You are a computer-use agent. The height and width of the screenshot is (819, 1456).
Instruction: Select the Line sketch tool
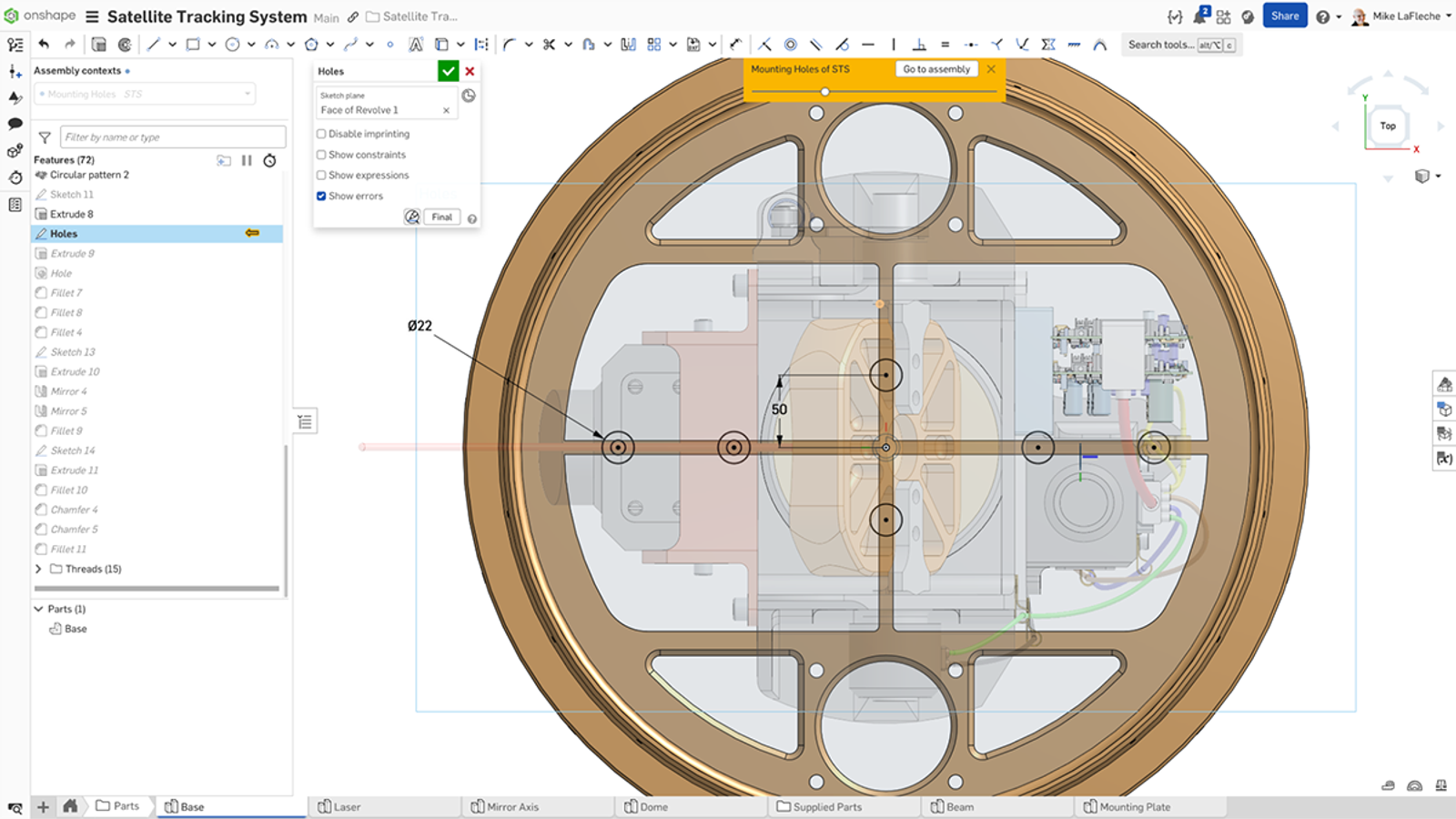(154, 44)
